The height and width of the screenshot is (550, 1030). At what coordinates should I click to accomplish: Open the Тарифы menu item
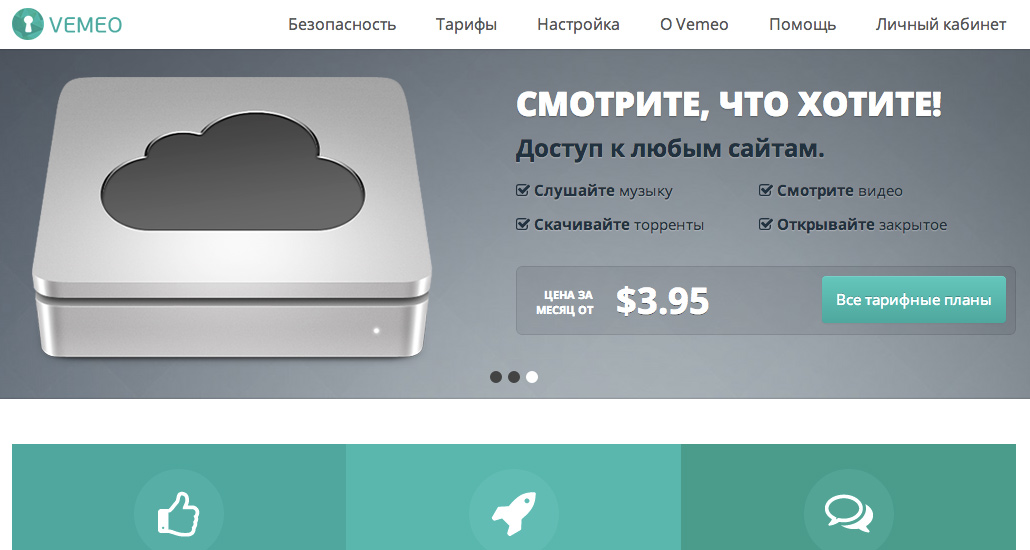(466, 25)
